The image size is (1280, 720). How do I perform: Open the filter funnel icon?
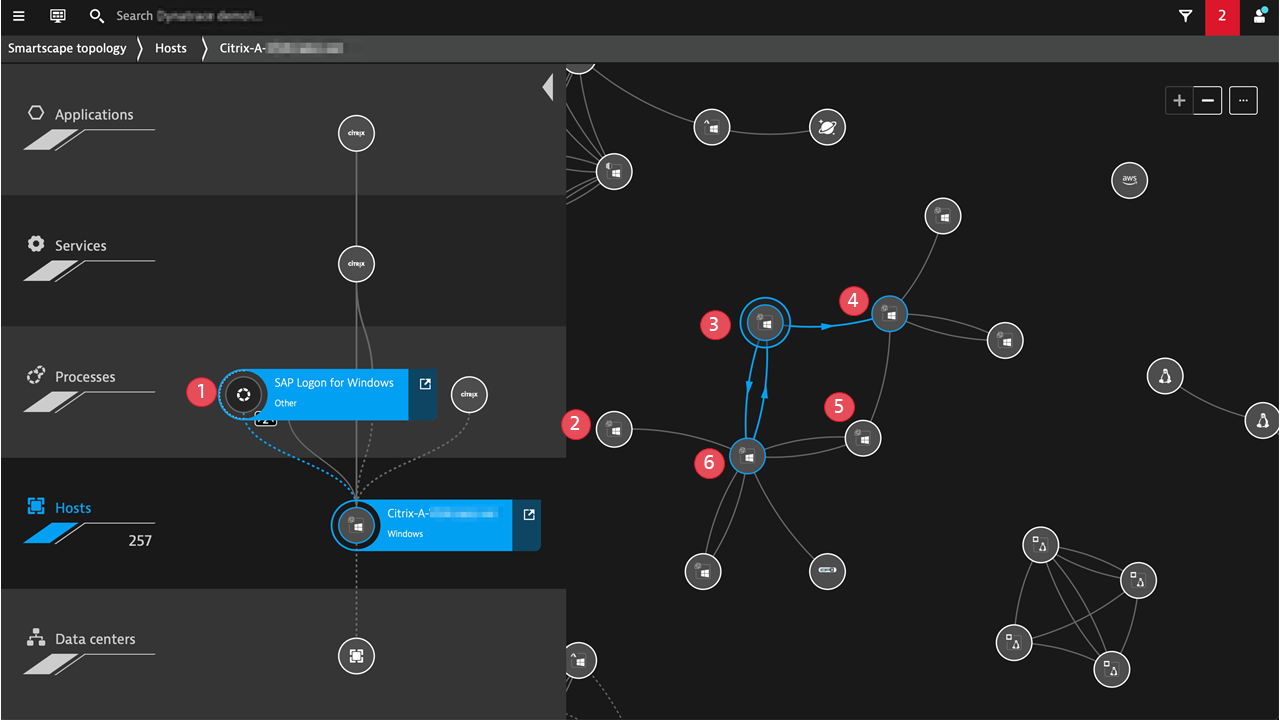(x=1185, y=16)
